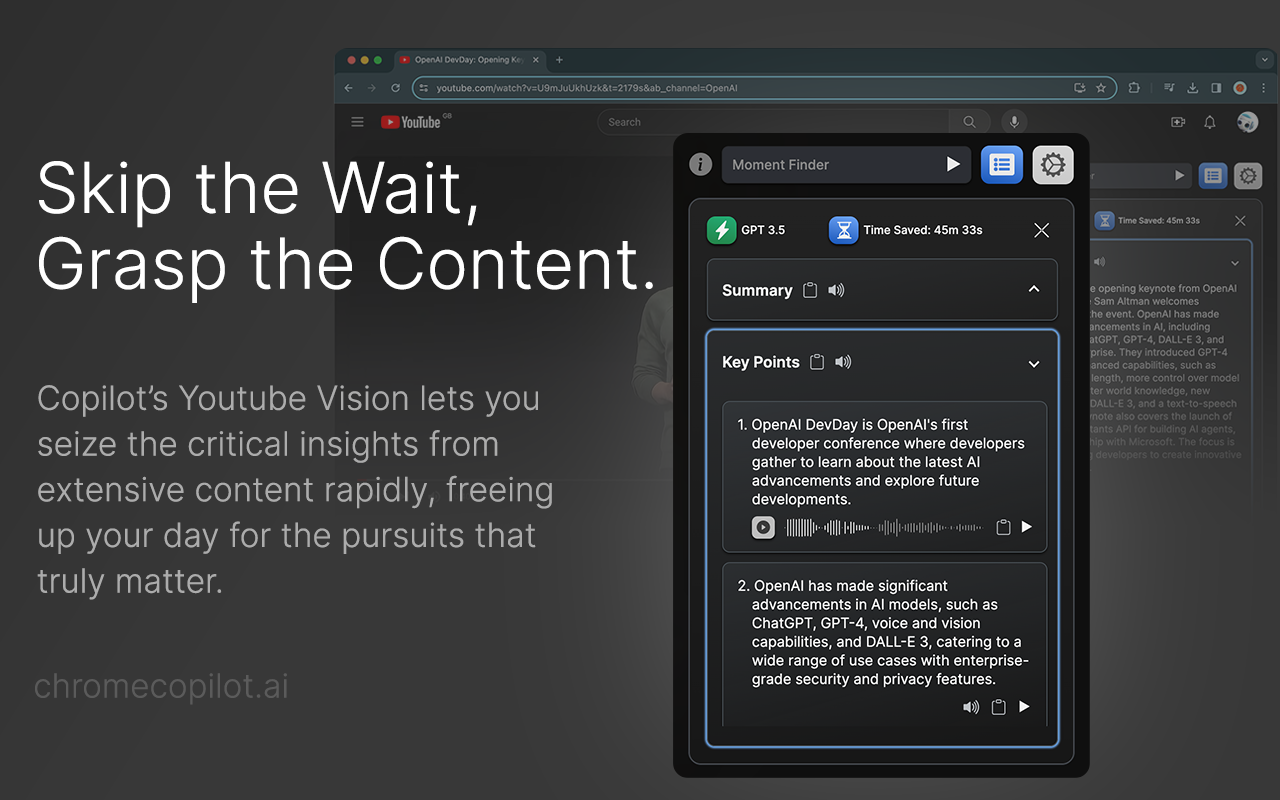Screen dimensions: 1280x800
Task: Select the OpenAI DevDay browser tab
Action: pos(468,60)
